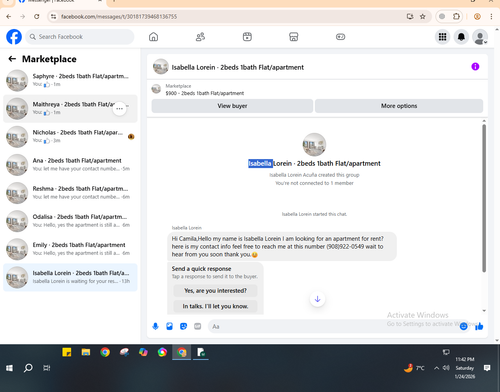Screen dimensions: 500x392
Task: Send quick response 'In talks. I'll let you know.'
Action: (x=215, y=306)
